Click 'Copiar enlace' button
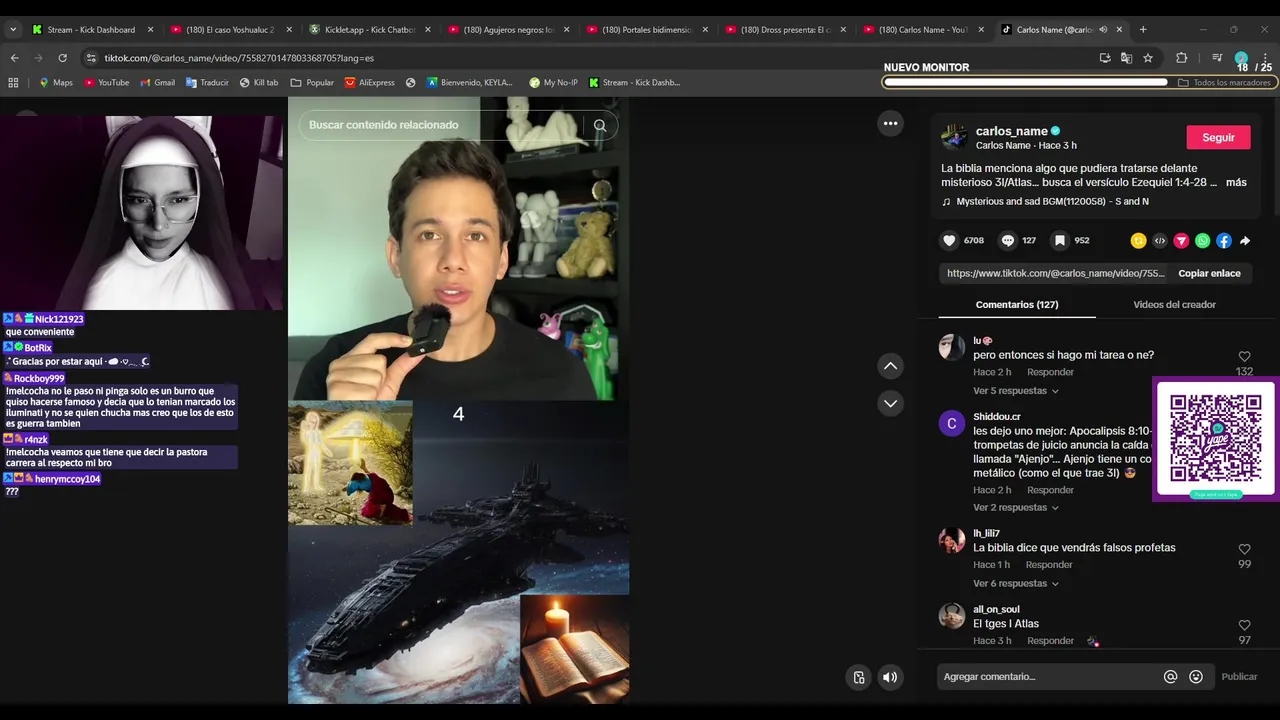The width and height of the screenshot is (1280, 720). point(1209,273)
